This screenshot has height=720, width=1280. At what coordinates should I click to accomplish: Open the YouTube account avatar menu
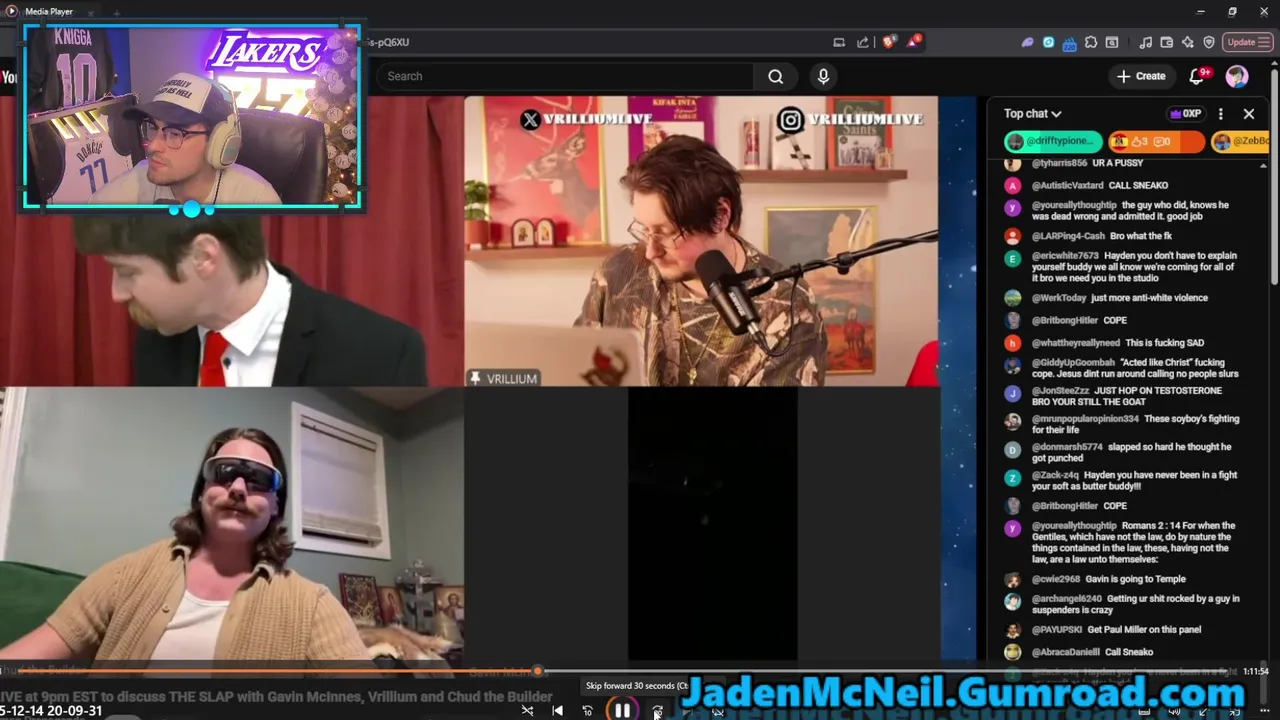(1237, 76)
